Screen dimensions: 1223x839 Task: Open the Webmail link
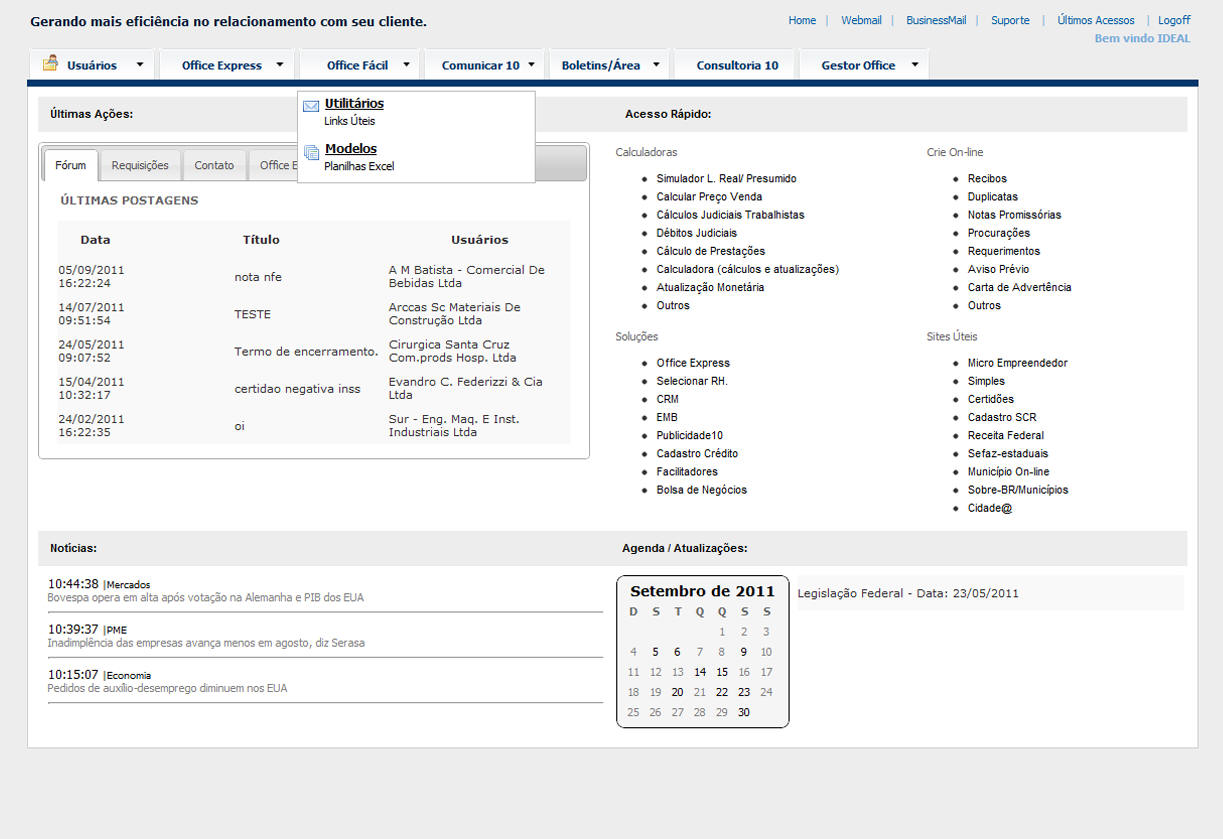[861, 20]
